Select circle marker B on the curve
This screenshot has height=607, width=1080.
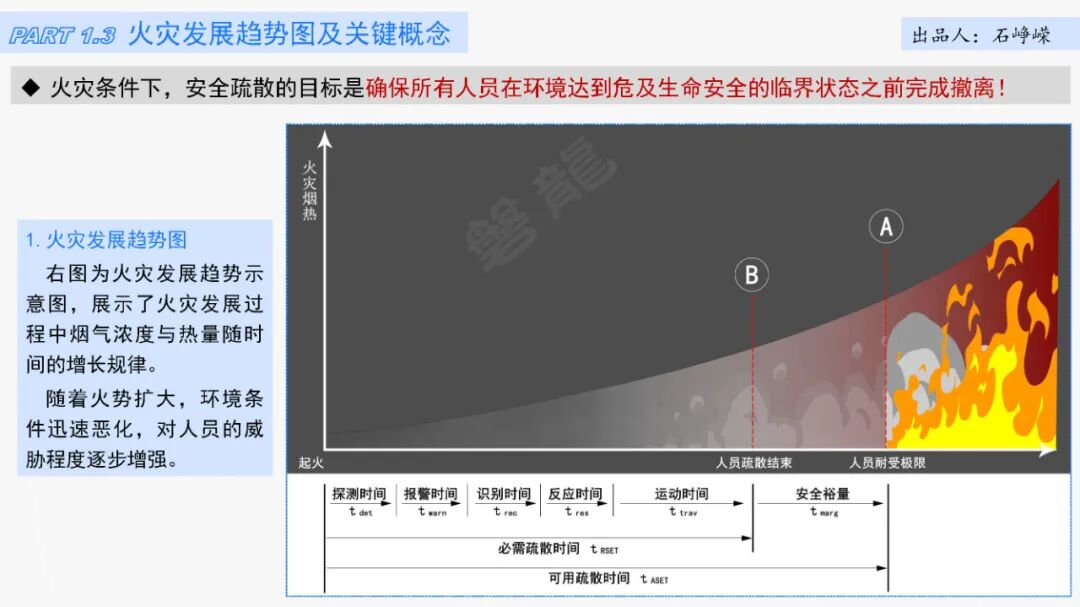click(x=751, y=273)
